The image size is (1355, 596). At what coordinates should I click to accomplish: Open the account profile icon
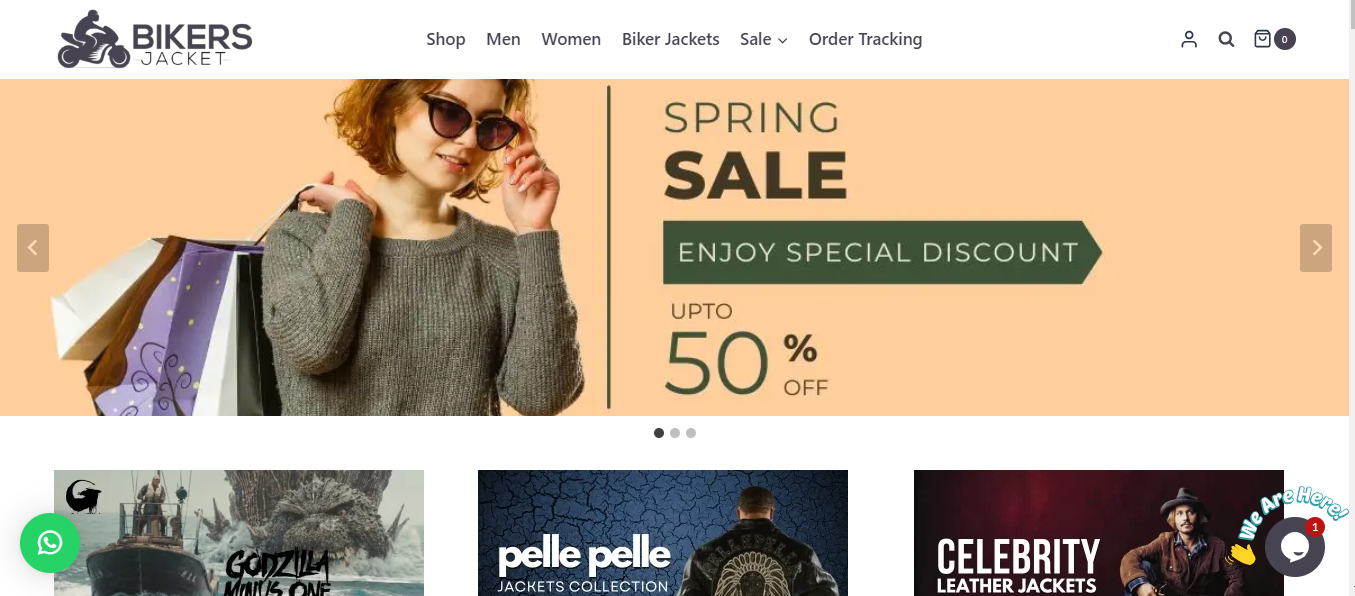1188,39
